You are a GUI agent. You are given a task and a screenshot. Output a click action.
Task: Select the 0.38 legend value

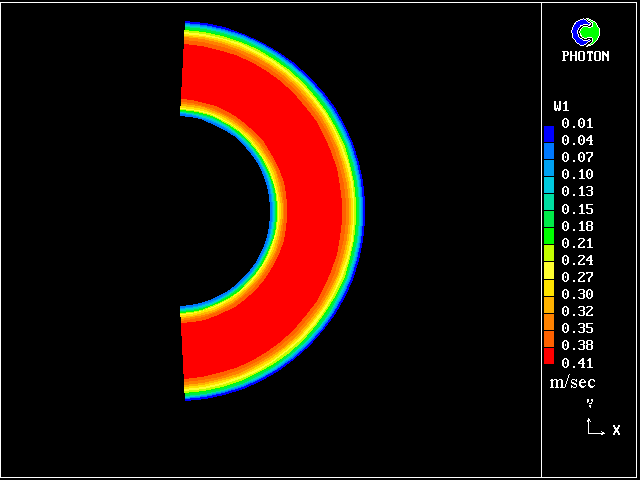pyautogui.click(x=577, y=345)
